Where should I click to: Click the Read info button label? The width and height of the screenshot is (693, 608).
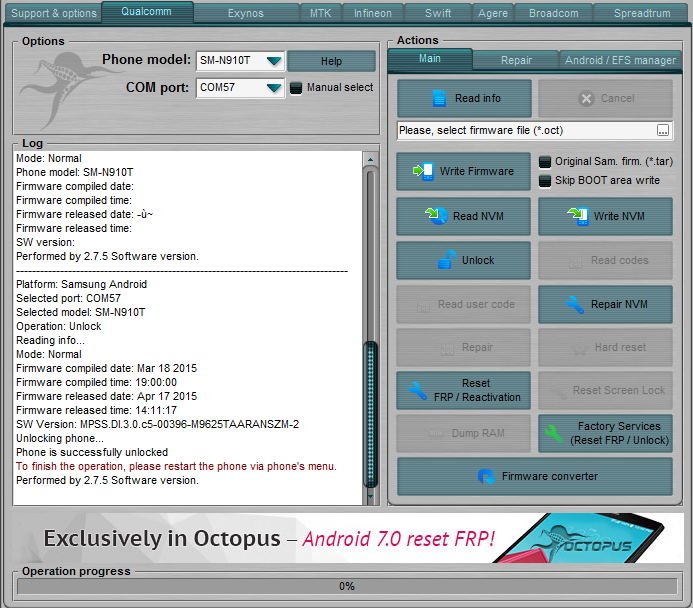[478, 98]
